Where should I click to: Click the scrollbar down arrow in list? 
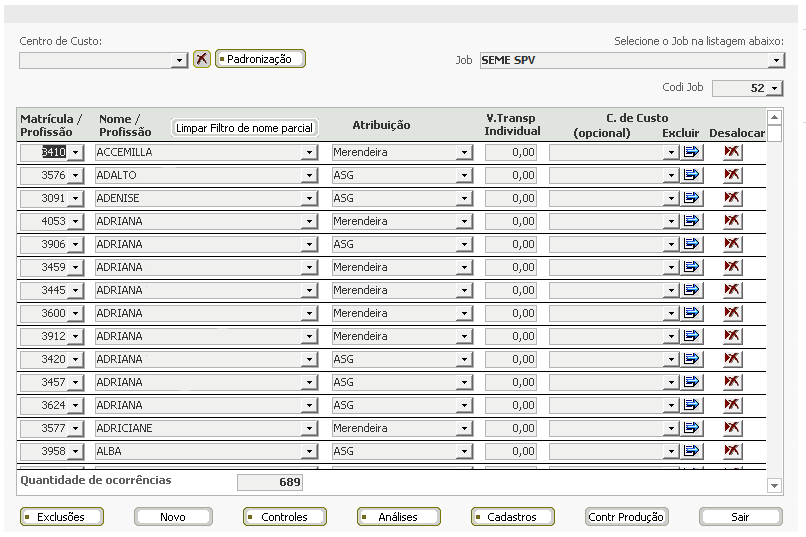[x=774, y=485]
